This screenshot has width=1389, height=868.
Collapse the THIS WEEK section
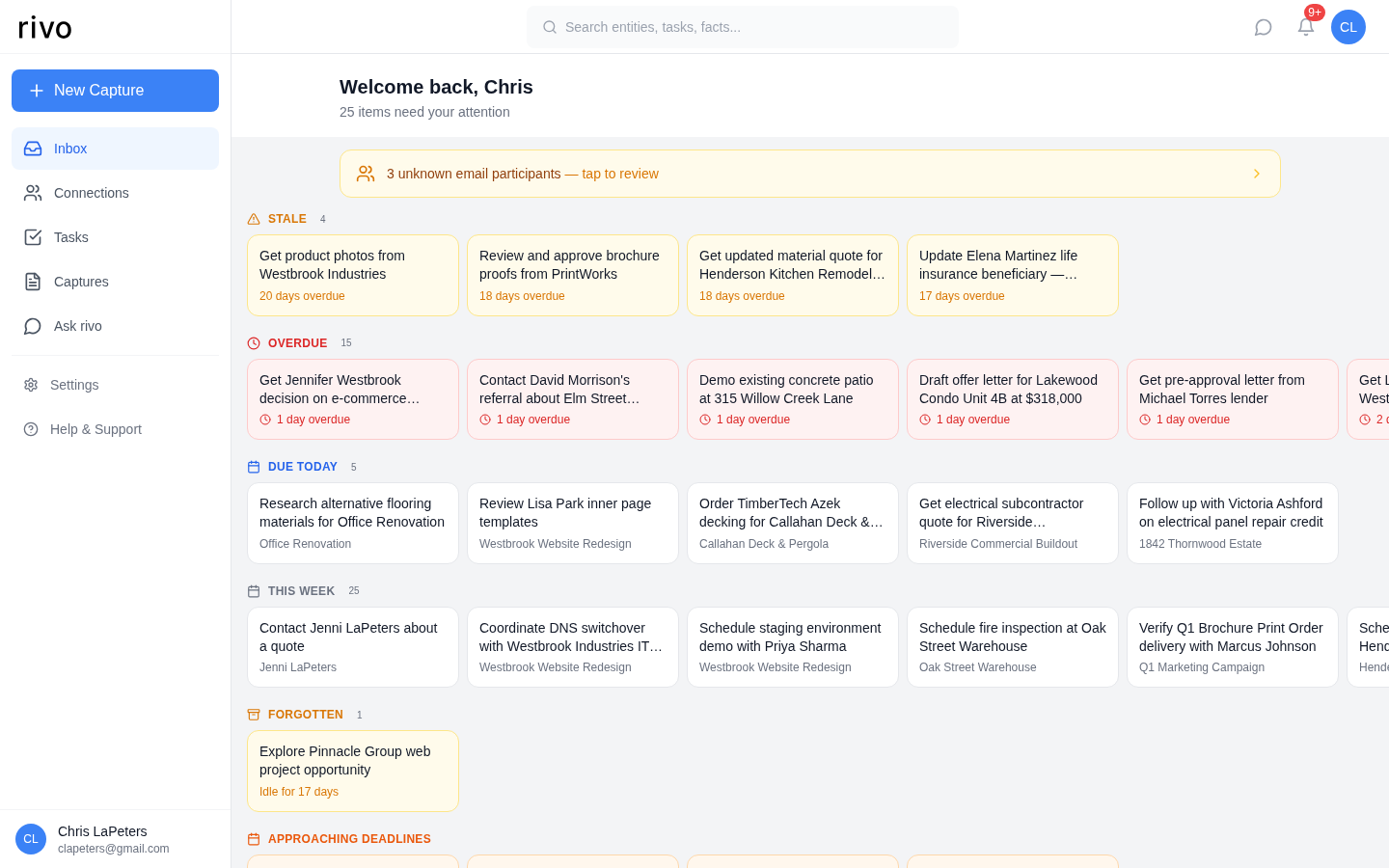300,590
